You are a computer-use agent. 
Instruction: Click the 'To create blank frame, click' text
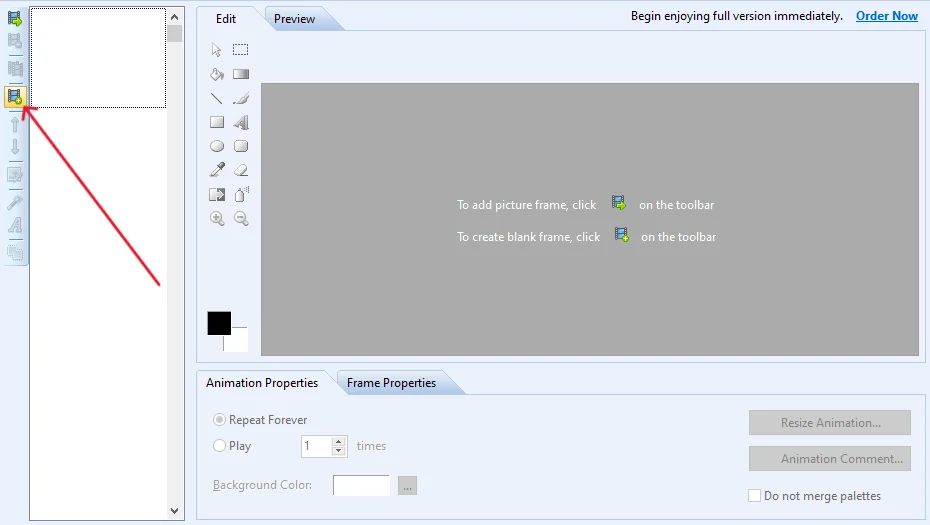(x=528, y=237)
